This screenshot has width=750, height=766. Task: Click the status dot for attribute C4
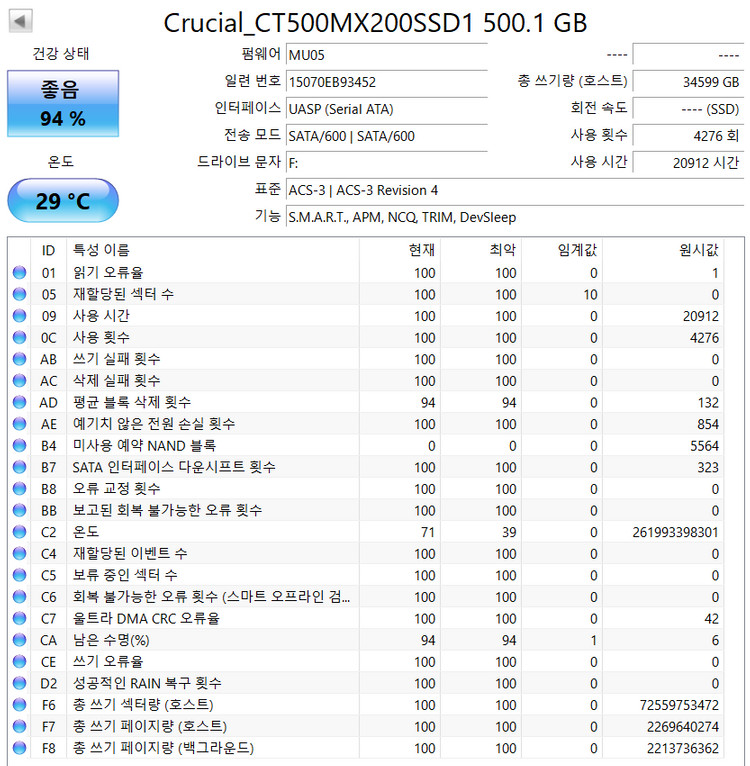(x=20, y=553)
